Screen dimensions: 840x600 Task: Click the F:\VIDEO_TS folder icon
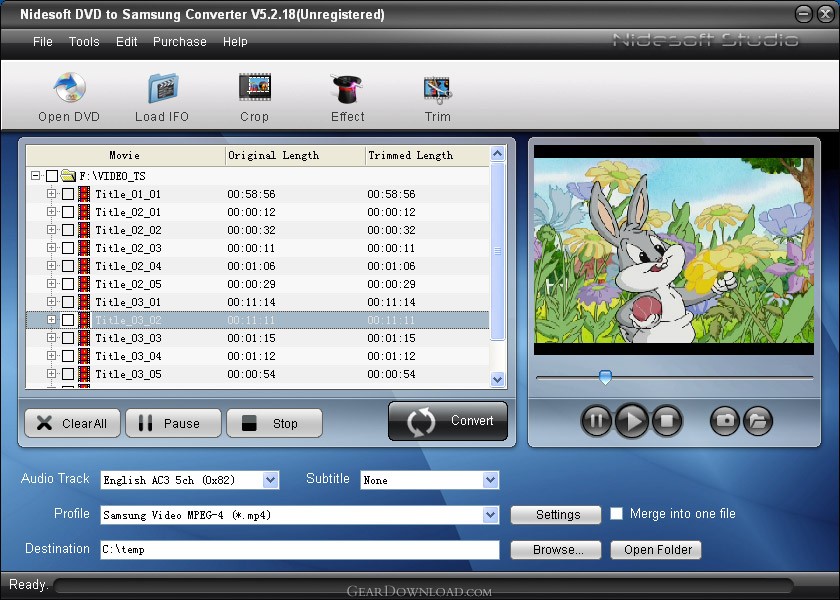coord(68,175)
